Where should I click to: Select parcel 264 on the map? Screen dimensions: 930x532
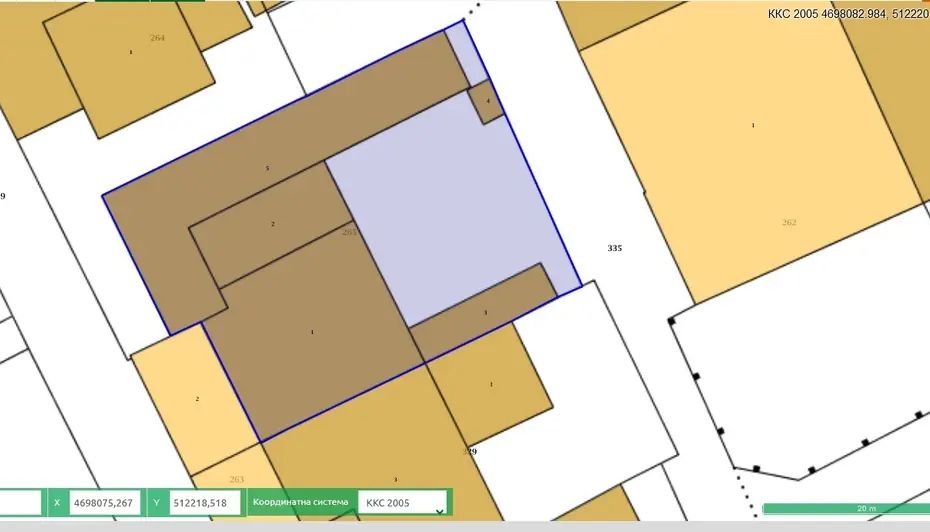tap(157, 38)
